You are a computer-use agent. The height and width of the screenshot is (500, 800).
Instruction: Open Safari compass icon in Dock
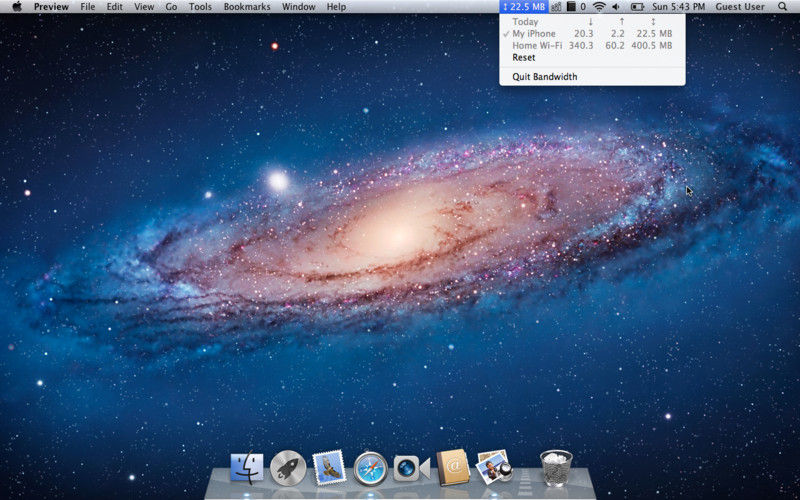[x=370, y=468]
